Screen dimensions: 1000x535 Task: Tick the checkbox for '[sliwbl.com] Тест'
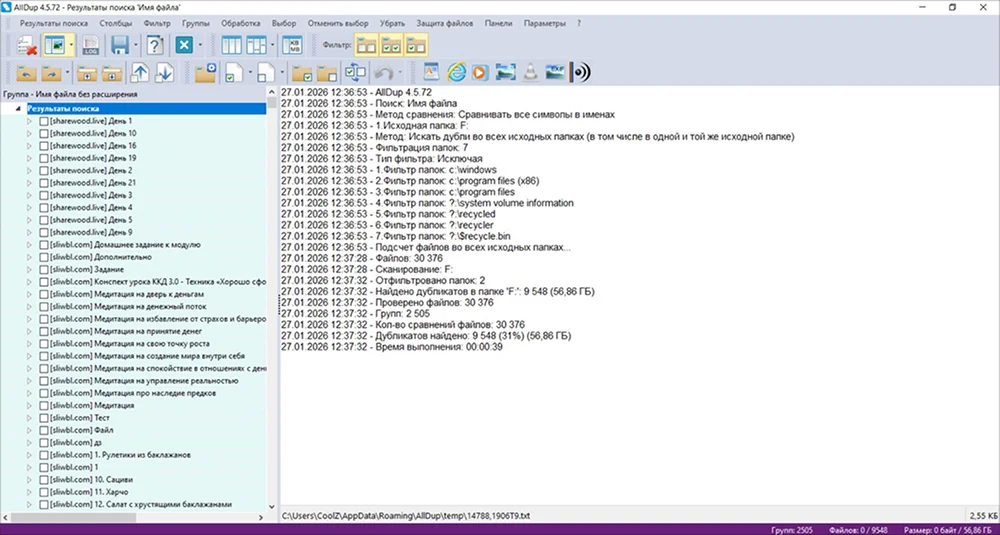pyautogui.click(x=44, y=417)
